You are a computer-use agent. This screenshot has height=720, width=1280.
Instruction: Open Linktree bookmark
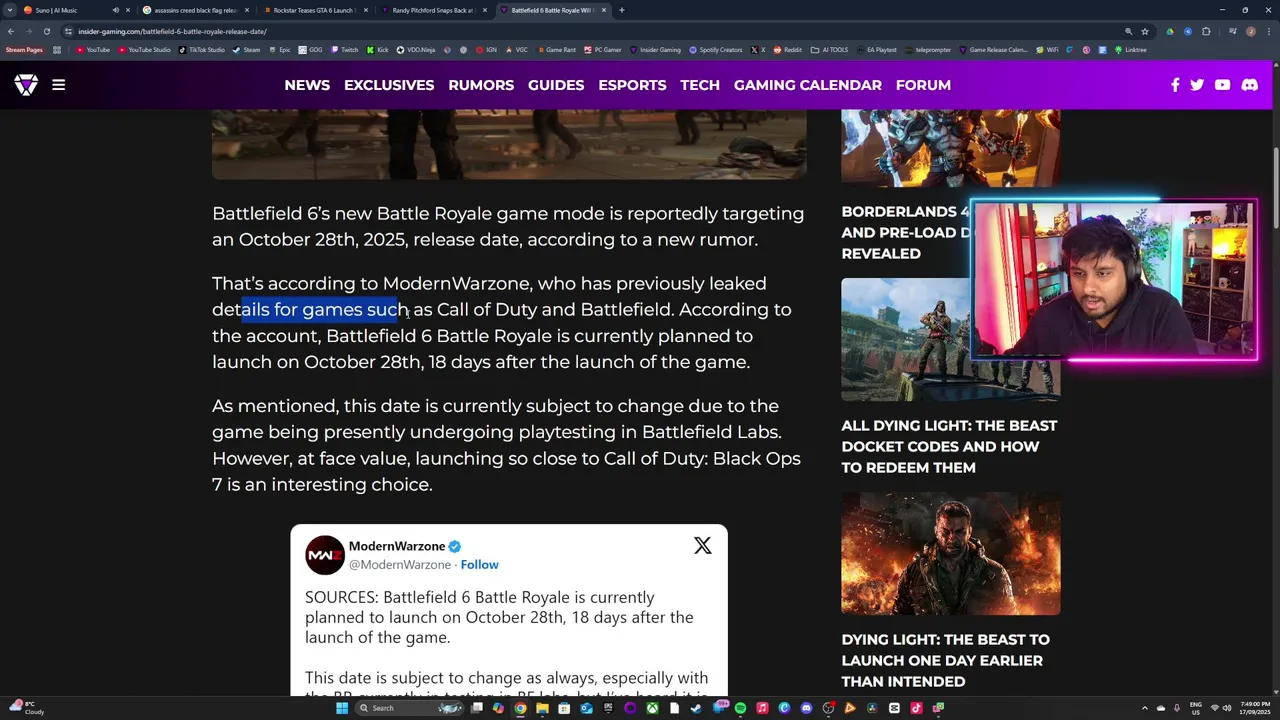point(1130,50)
